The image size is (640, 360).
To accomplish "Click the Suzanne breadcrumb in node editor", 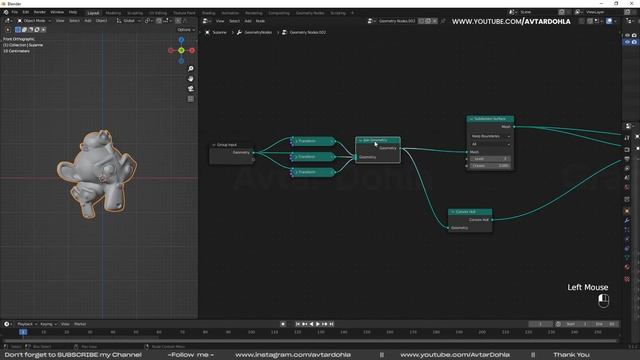I will pos(216,32).
